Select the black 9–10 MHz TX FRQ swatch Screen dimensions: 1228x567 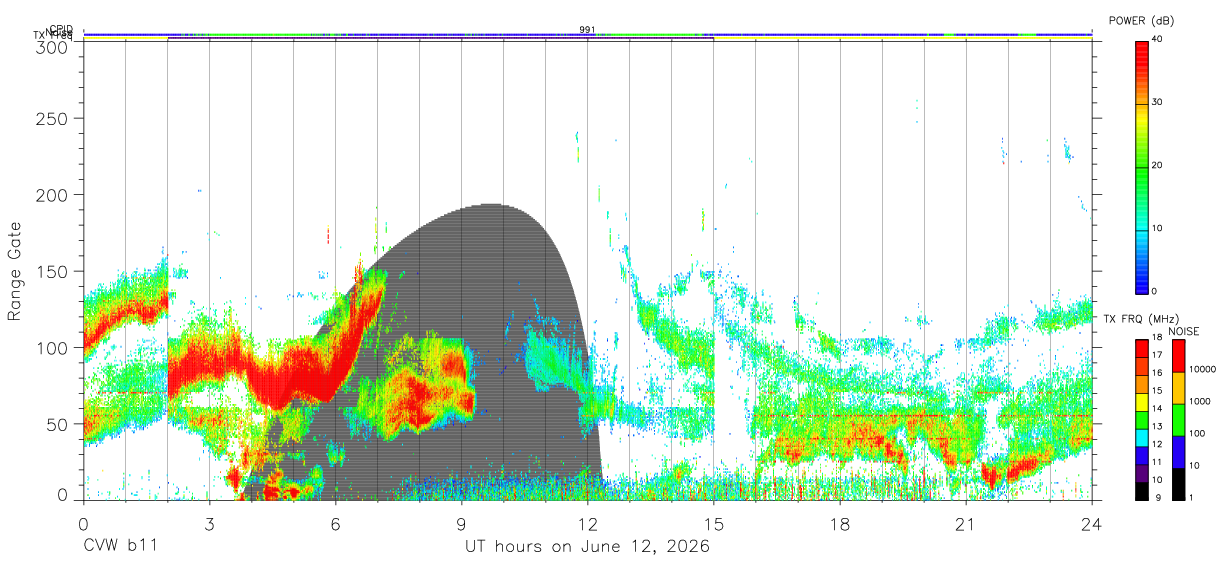coord(1142,491)
